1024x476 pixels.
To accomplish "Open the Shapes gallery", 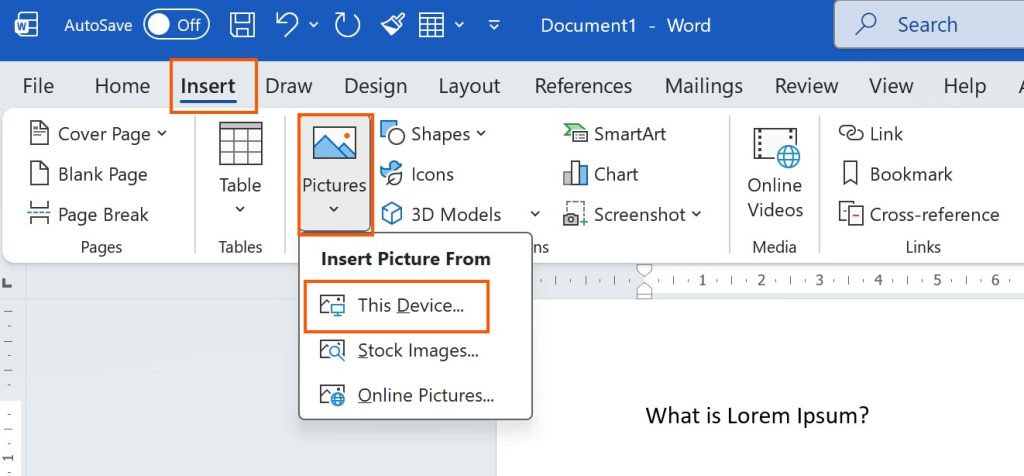I will 434,134.
